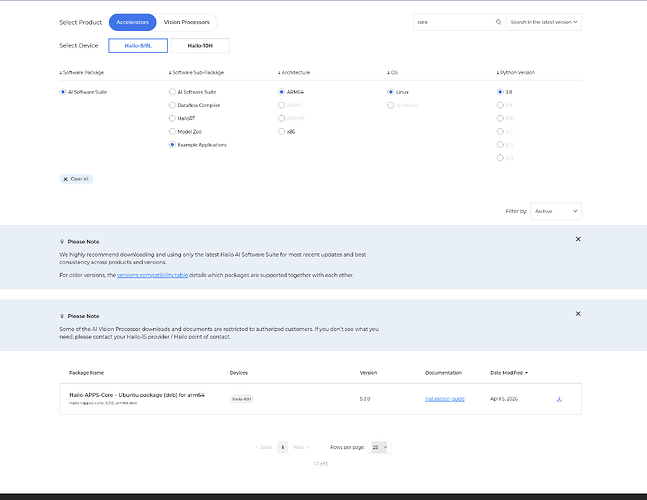Choose x86 architecture
The width and height of the screenshot is (647, 500).
click(x=281, y=132)
